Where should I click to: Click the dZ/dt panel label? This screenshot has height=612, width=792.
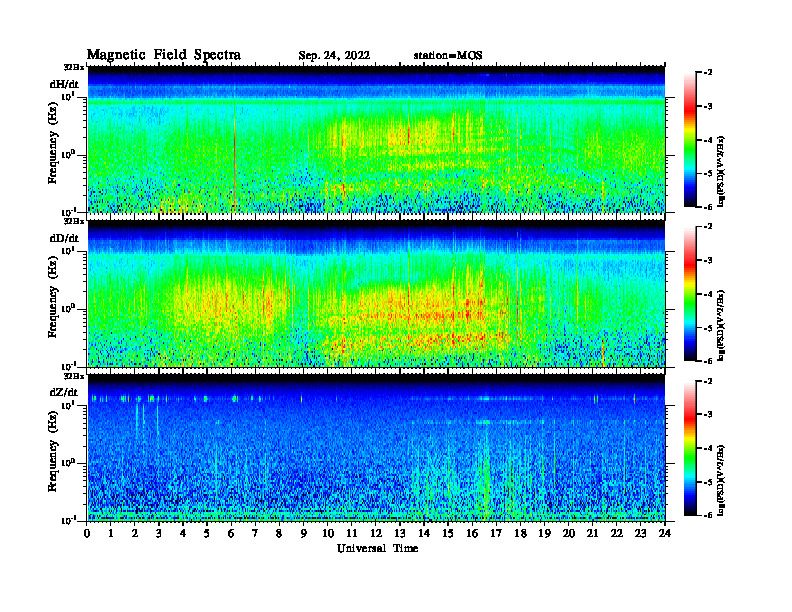pyautogui.click(x=64, y=392)
